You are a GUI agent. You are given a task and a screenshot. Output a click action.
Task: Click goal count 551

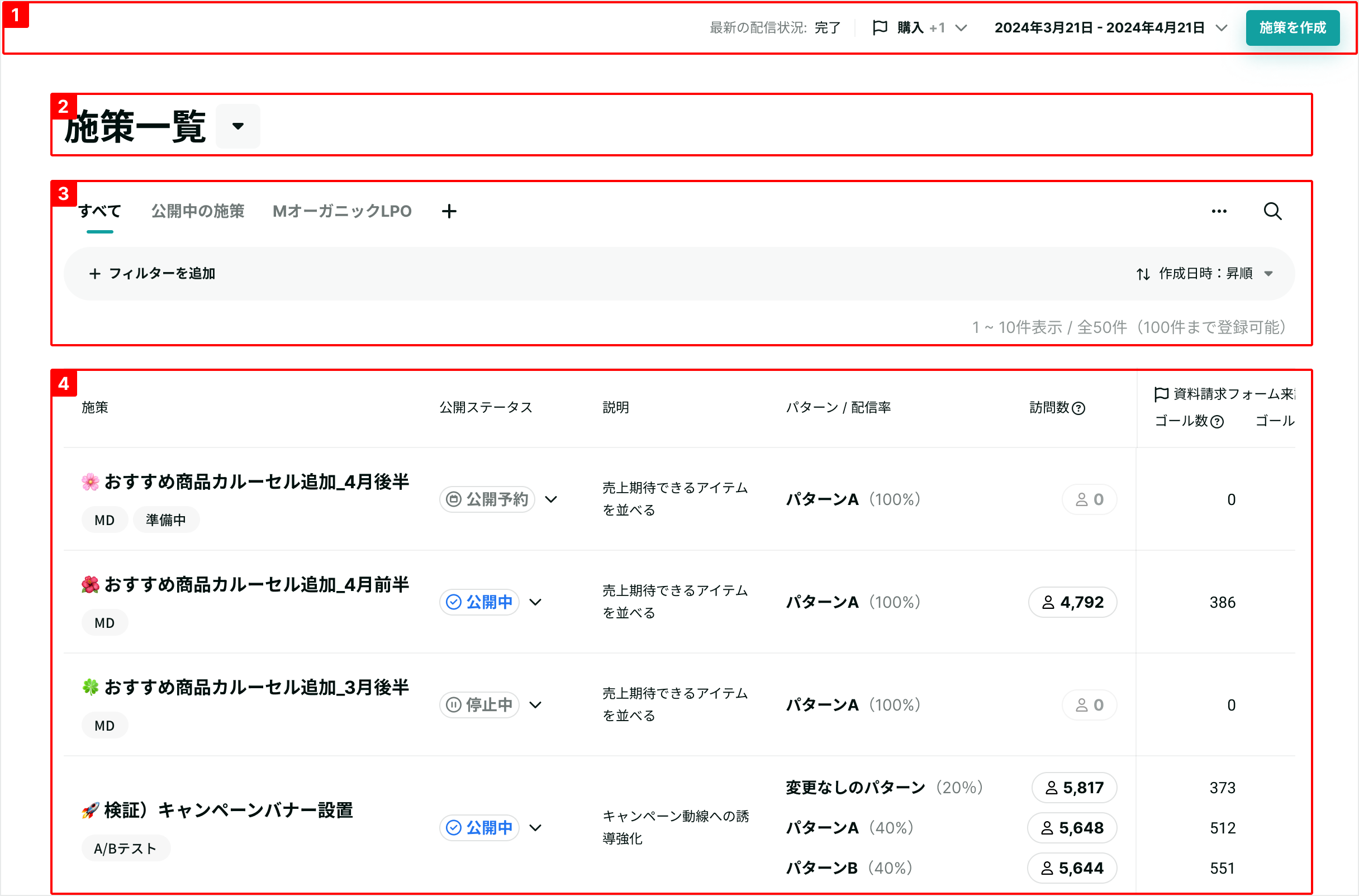[1222, 869]
